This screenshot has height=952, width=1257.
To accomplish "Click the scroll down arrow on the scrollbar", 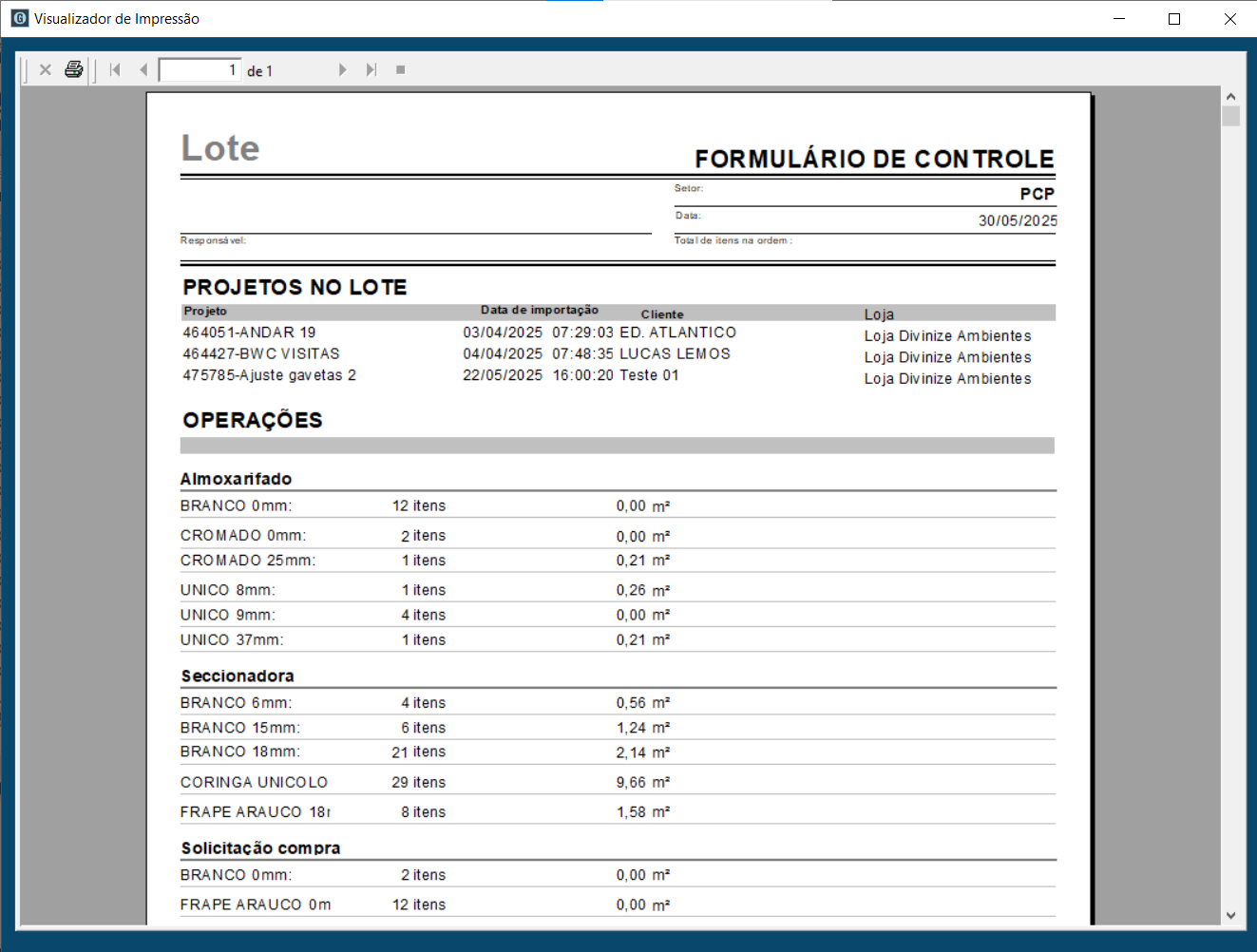I will tap(1230, 916).
